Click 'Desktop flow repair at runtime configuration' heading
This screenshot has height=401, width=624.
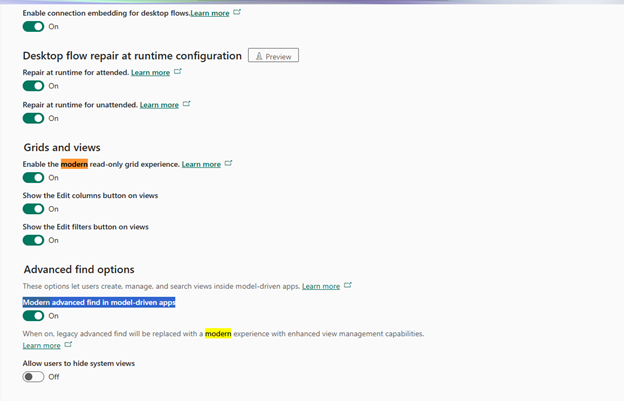[x=132, y=56]
